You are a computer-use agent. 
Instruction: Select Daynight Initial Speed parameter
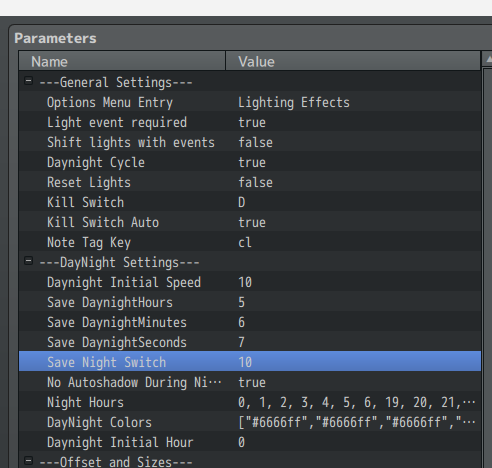click(250, 282)
